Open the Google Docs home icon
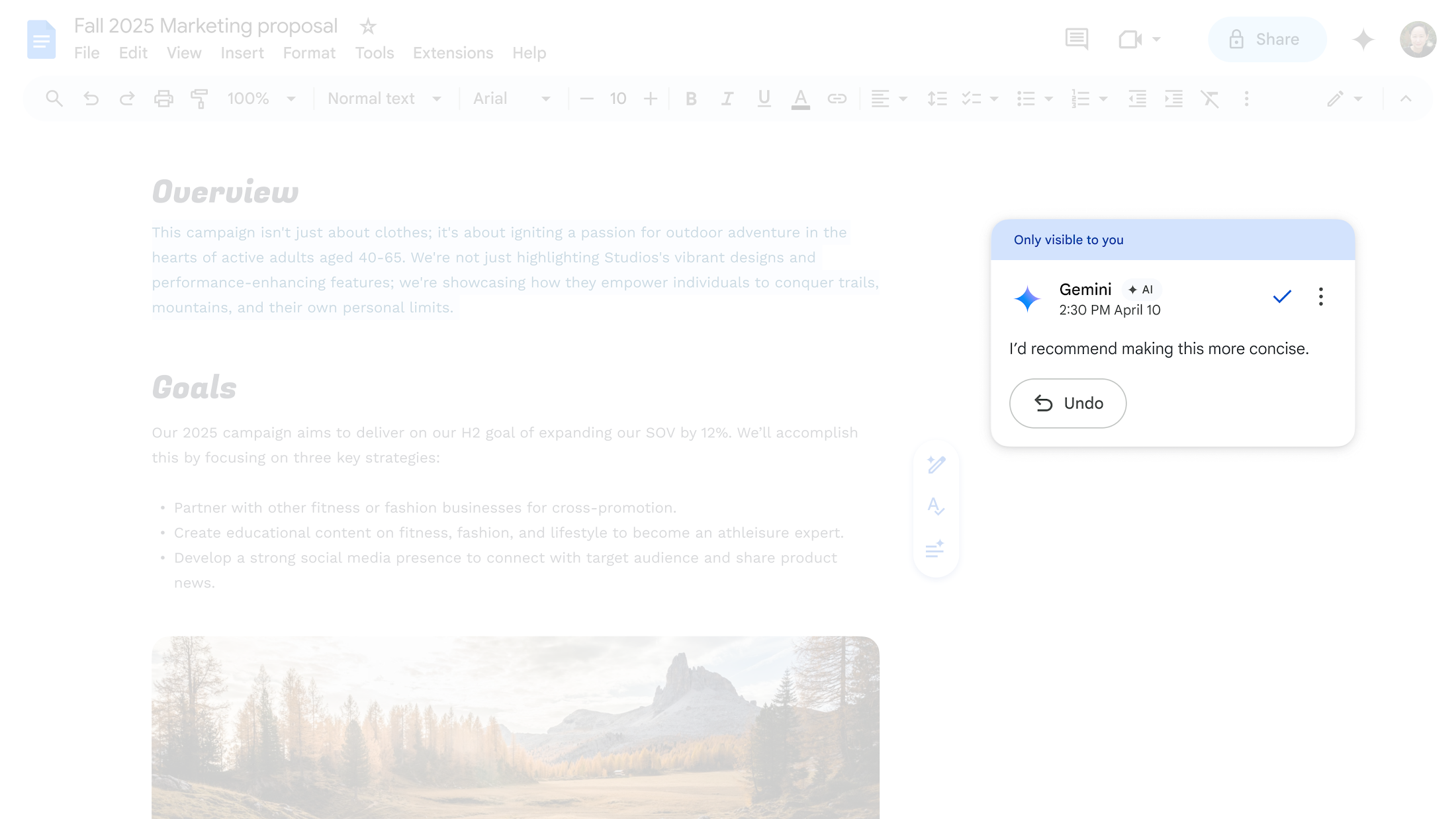This screenshot has width=1456, height=819. [x=41, y=40]
